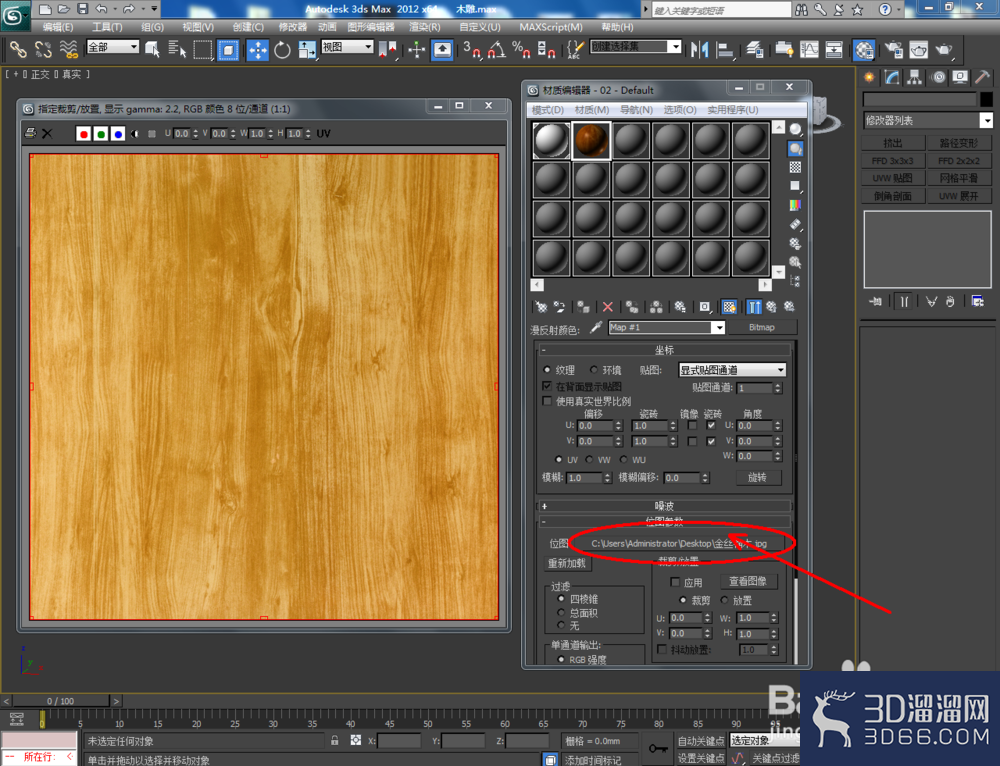Toggle the Percent Snap icon
1000x766 pixels.
click(x=521, y=49)
